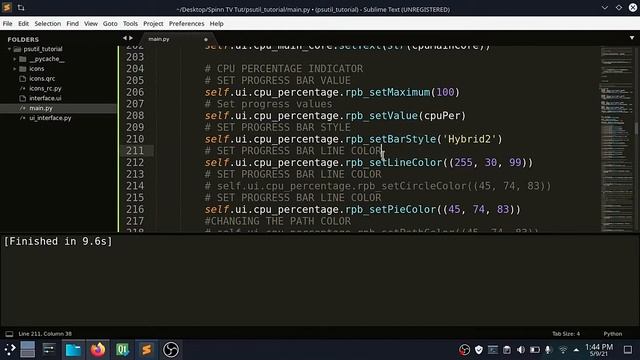The width and height of the screenshot is (640, 360).
Task: Click the icons folder icon
Action: 23,69
